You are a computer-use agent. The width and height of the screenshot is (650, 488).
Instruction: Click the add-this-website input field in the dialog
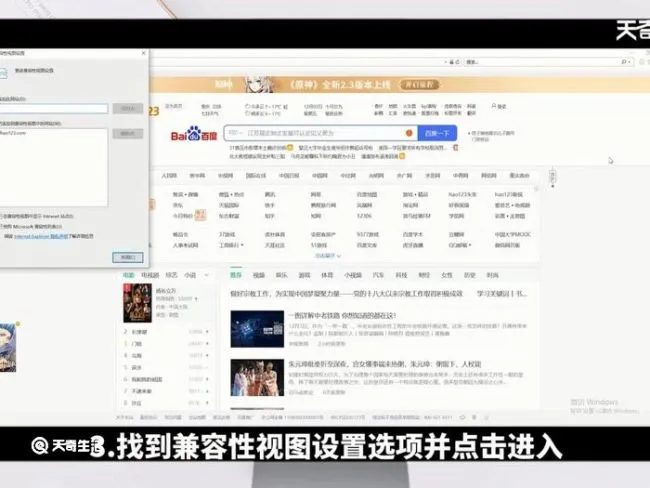(53, 109)
